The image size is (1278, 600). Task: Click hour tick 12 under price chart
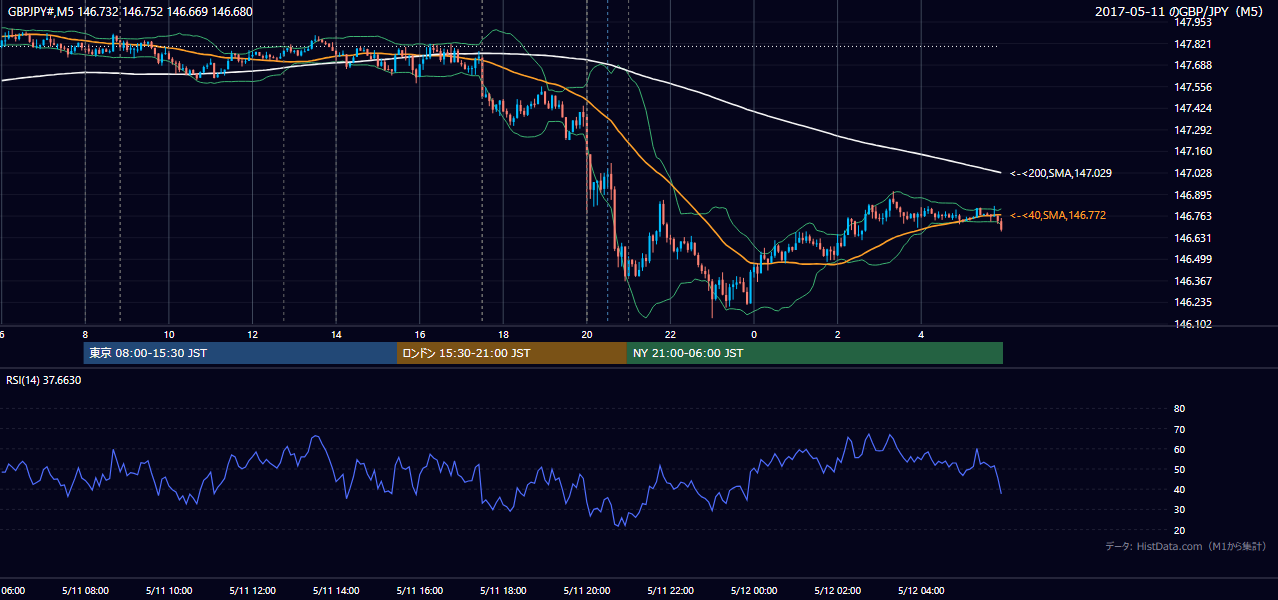(252, 334)
